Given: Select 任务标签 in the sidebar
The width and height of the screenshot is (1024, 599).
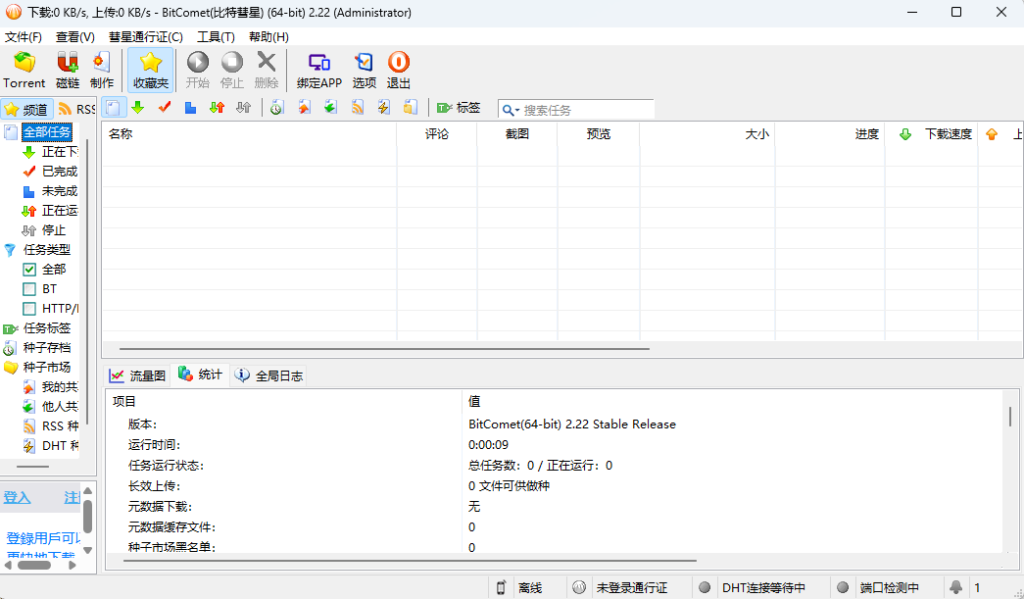Looking at the screenshot, I should click(x=47, y=328).
